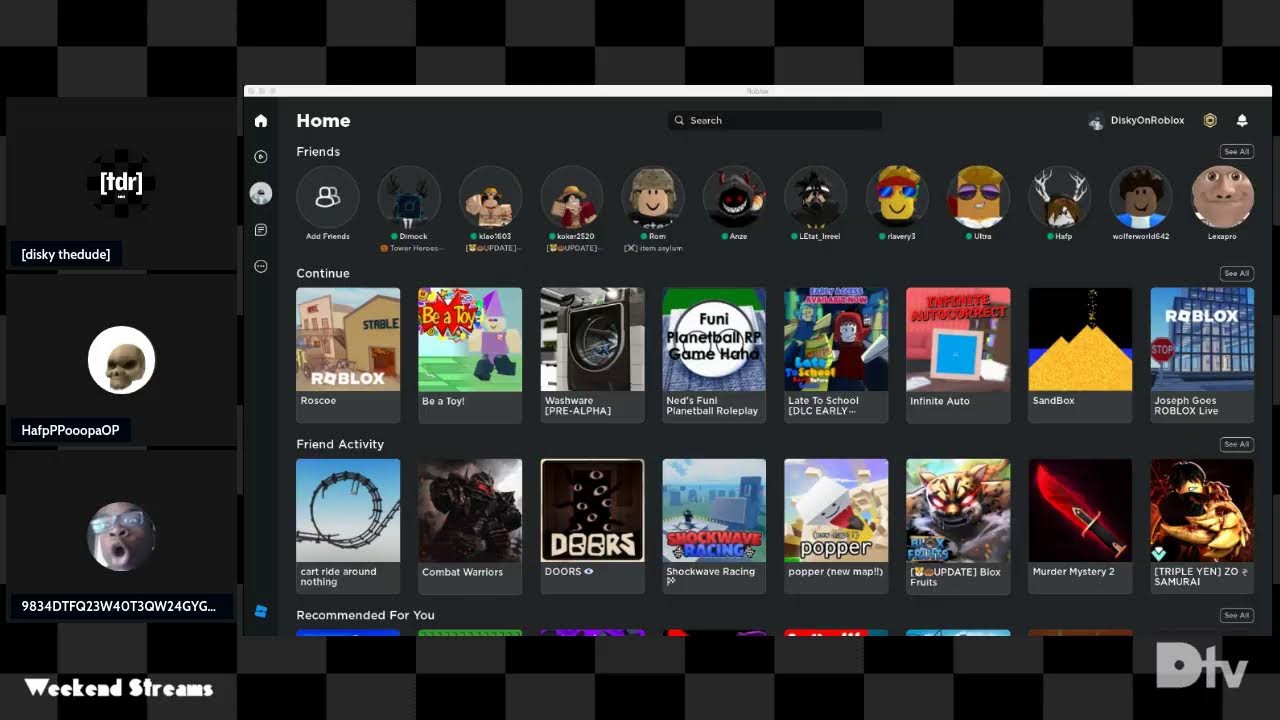Open the DiskyOnRoblox username link
This screenshot has height=720, width=1280.
(x=1147, y=120)
